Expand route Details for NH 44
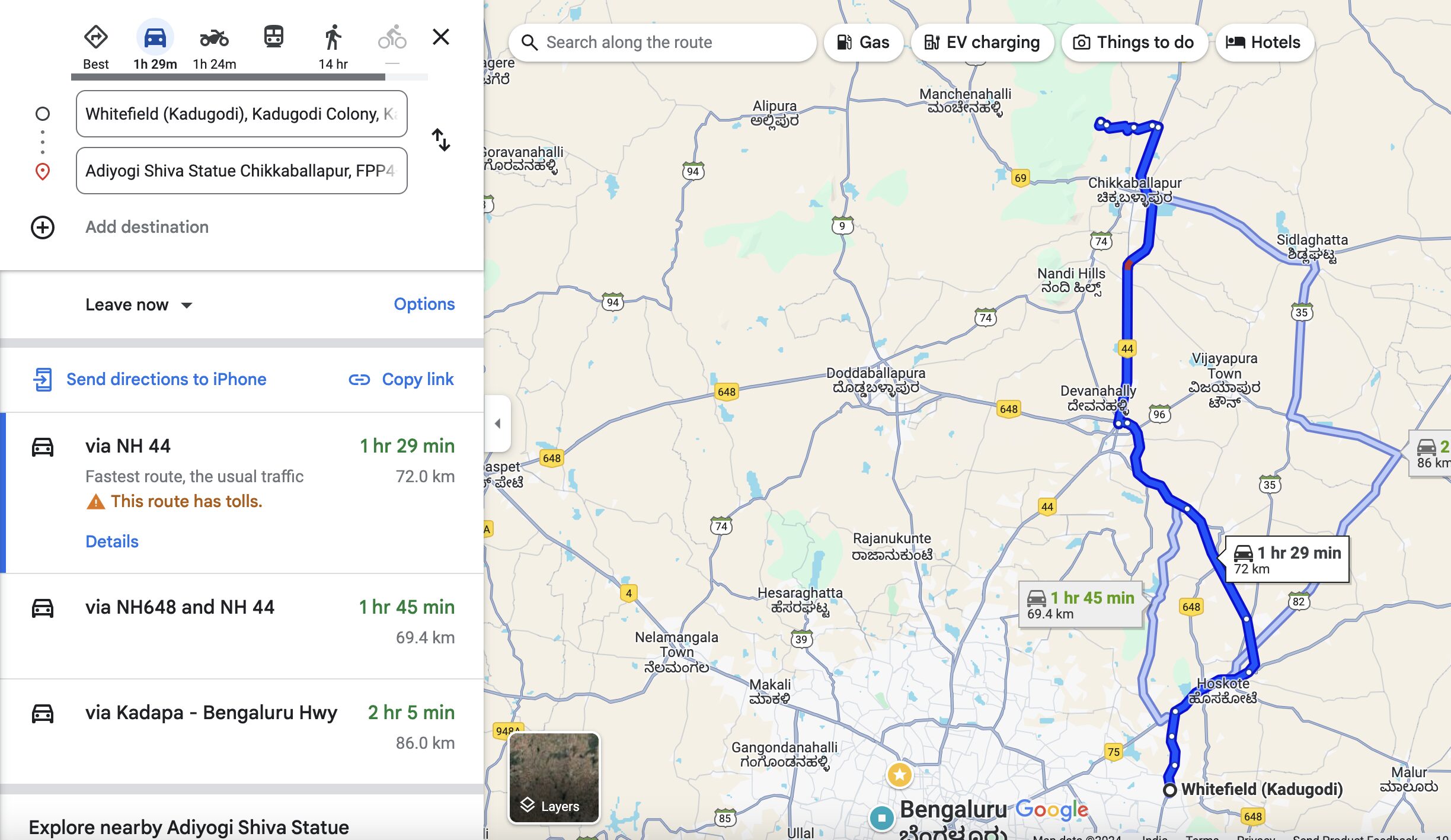The image size is (1451, 840). tap(111, 541)
